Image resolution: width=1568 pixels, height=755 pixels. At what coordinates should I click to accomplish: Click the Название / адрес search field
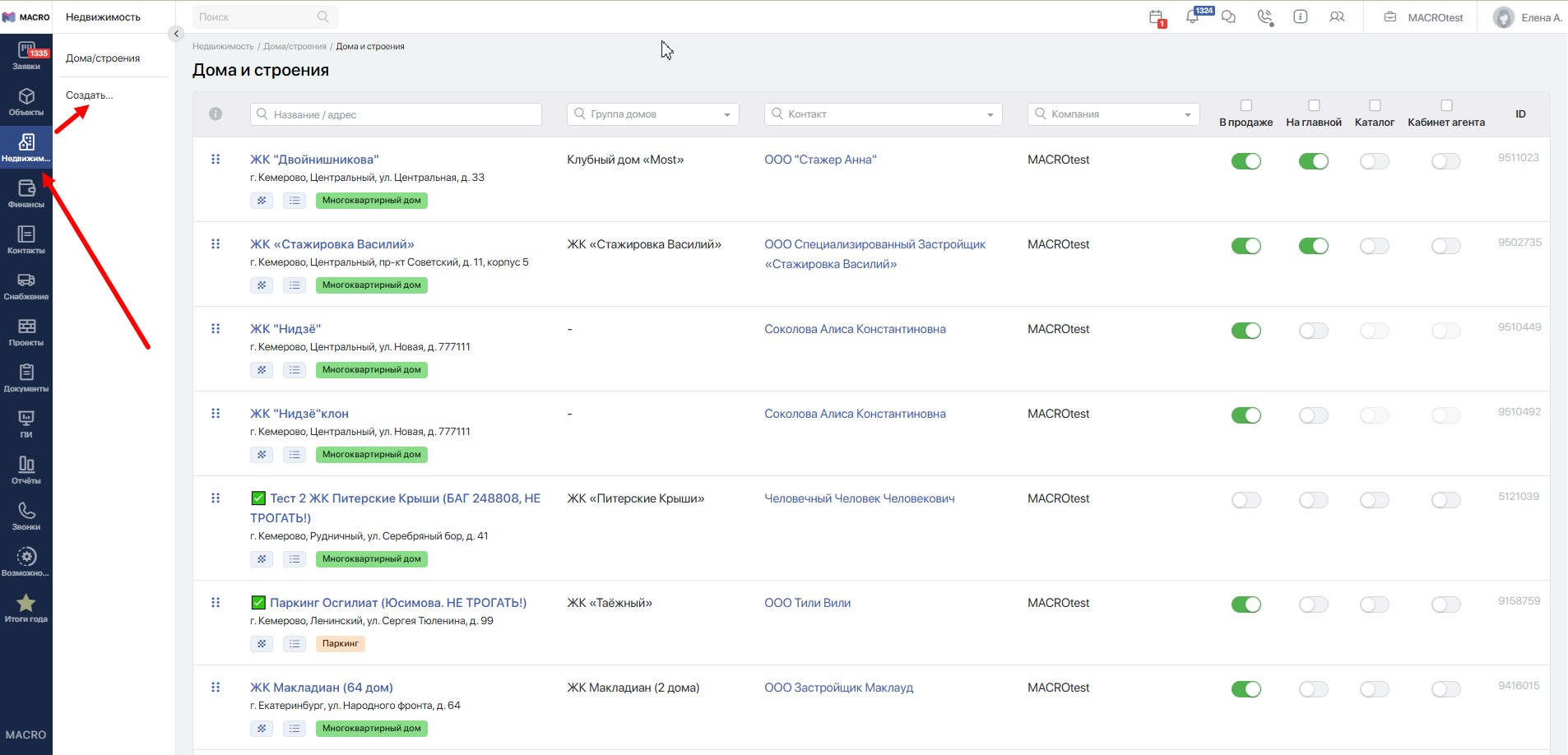(396, 114)
